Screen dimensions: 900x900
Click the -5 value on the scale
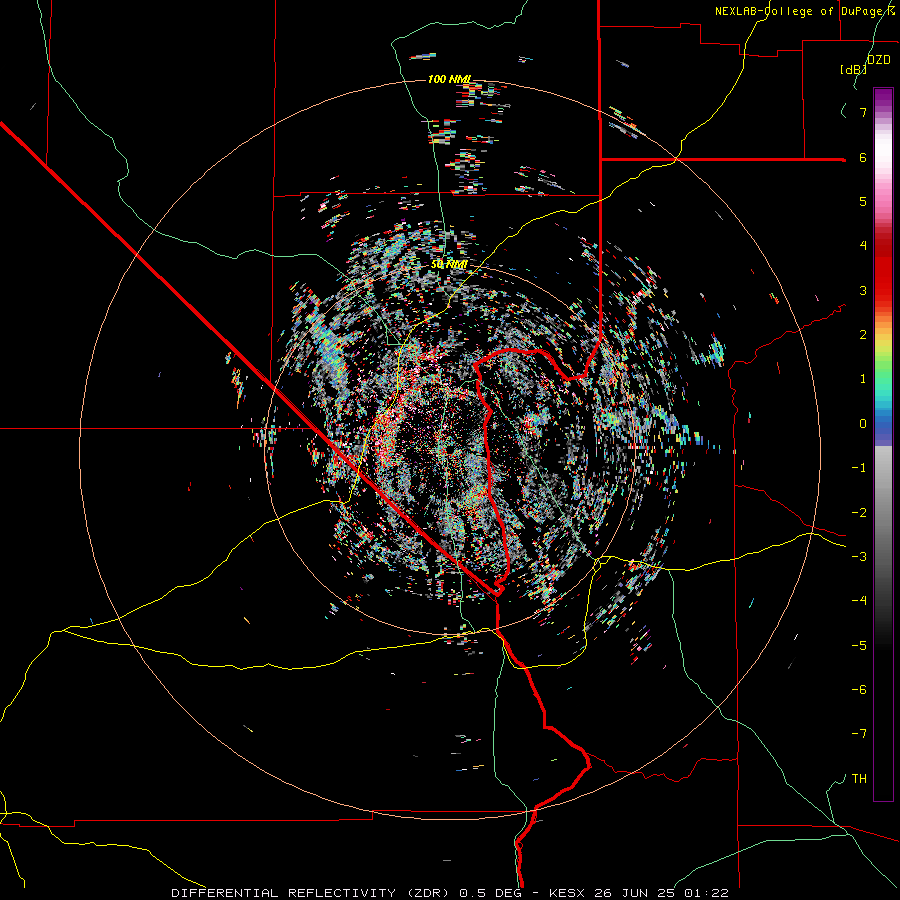(x=859, y=646)
